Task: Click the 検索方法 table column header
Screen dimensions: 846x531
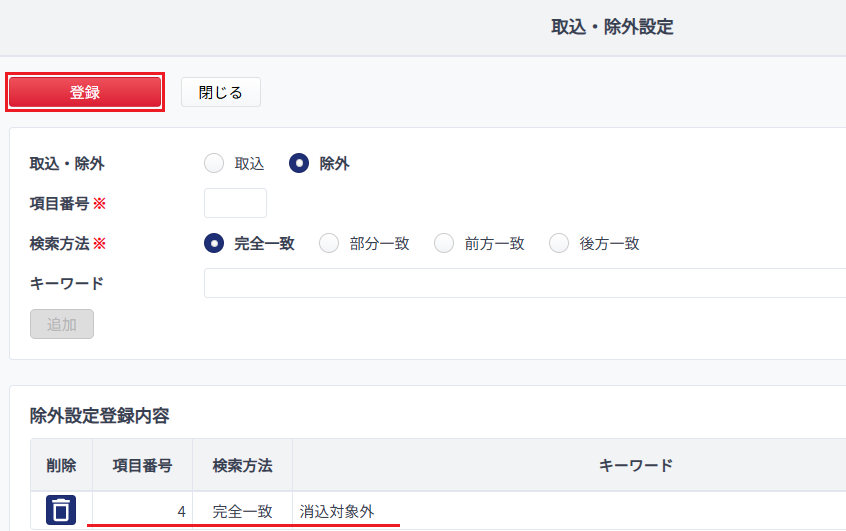Action: point(242,465)
